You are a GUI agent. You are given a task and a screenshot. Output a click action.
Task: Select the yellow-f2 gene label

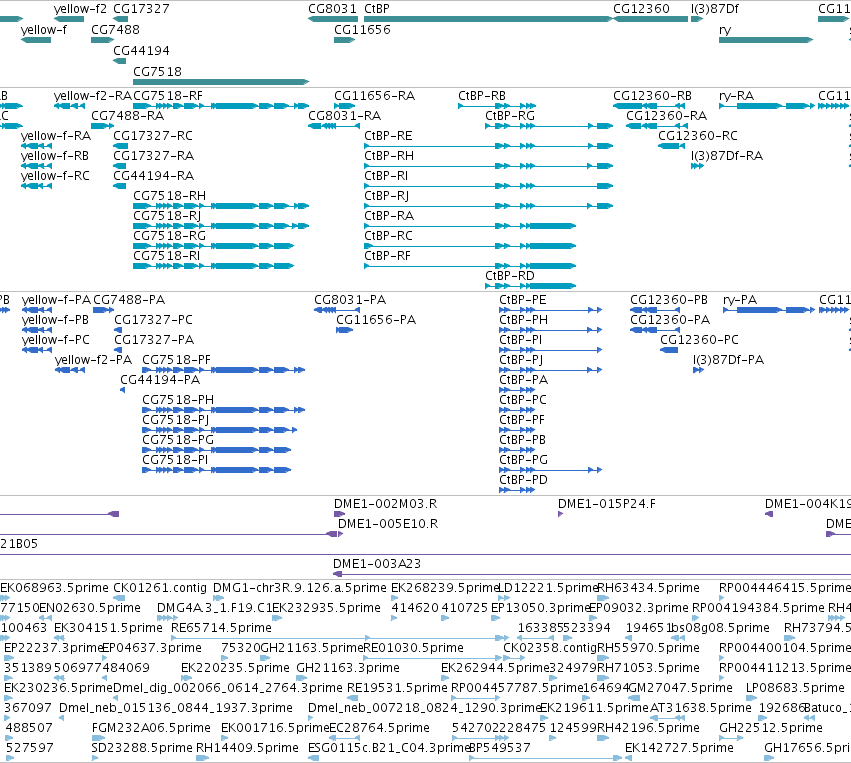pos(80,9)
